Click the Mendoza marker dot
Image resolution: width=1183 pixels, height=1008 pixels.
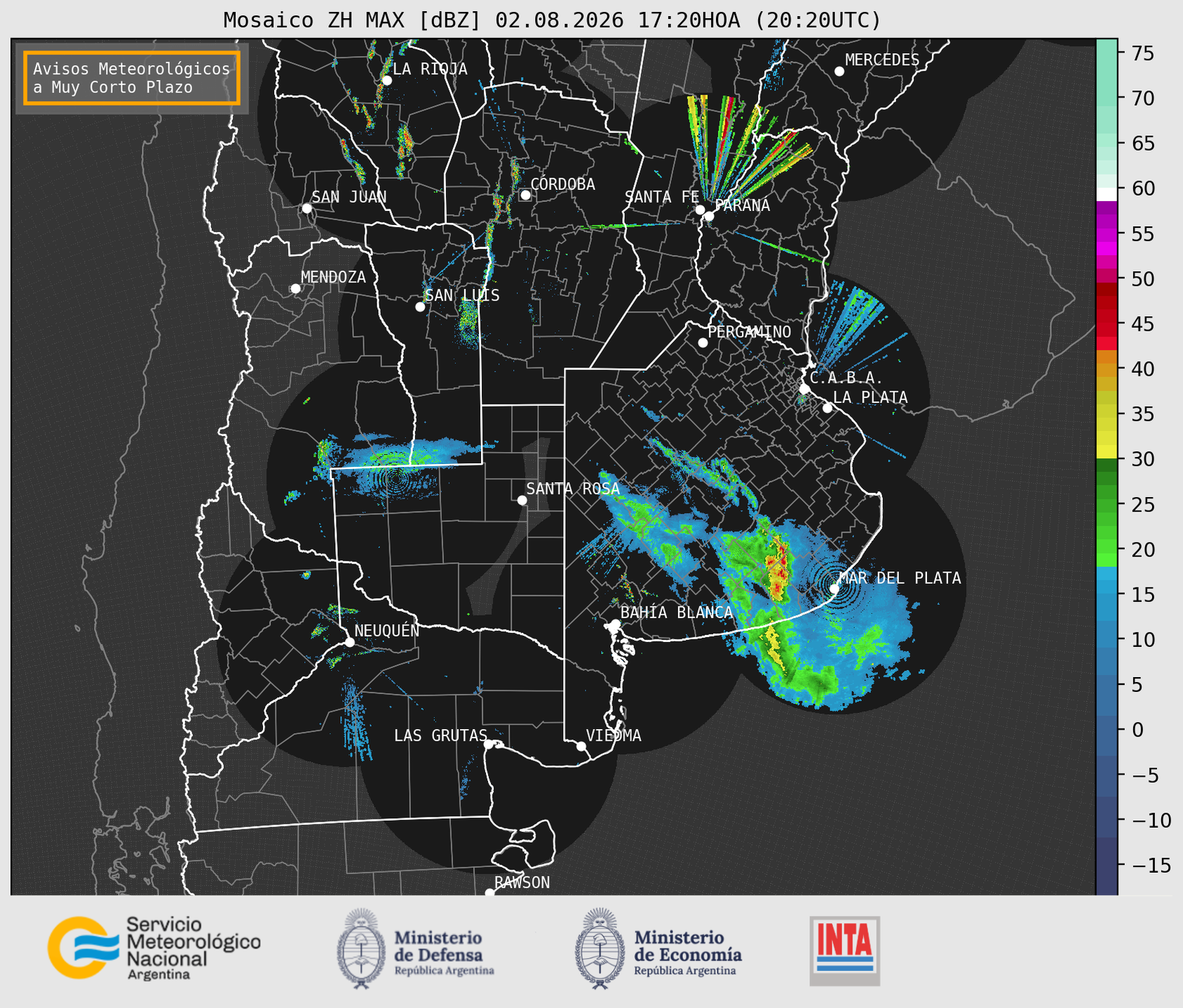(x=295, y=289)
